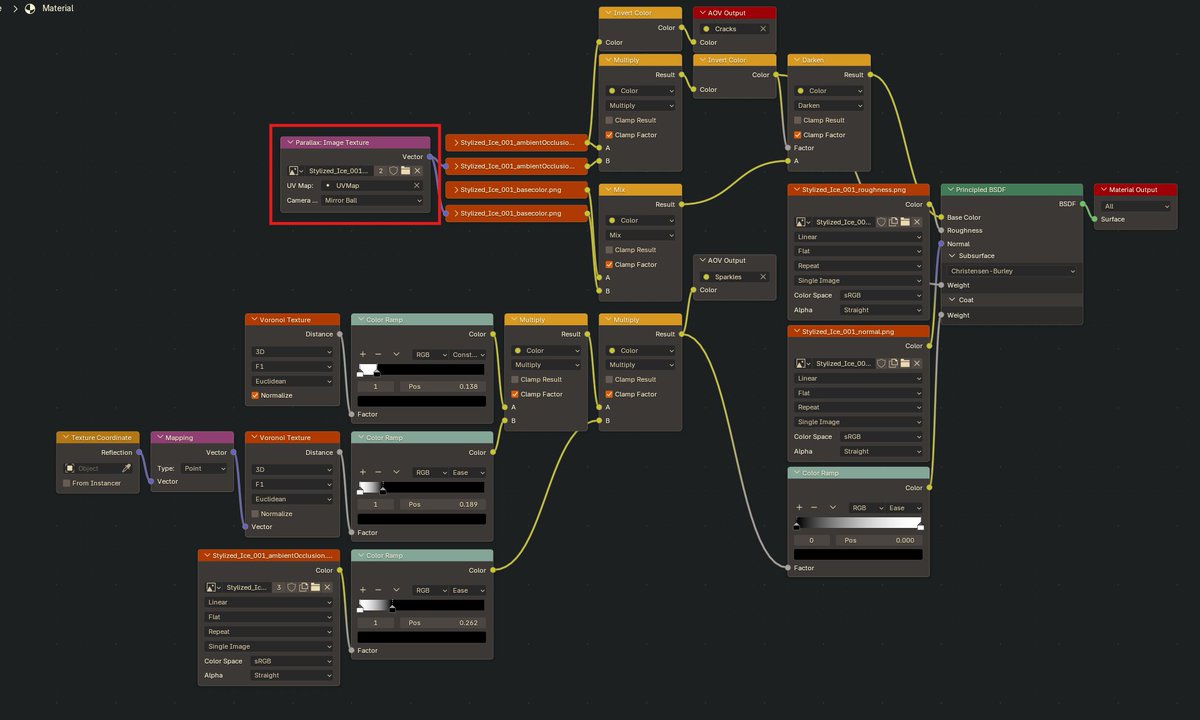The height and width of the screenshot is (720, 1200).
Task: Open Christensen-Burley subsurface method dropdown
Action: (x=1012, y=271)
